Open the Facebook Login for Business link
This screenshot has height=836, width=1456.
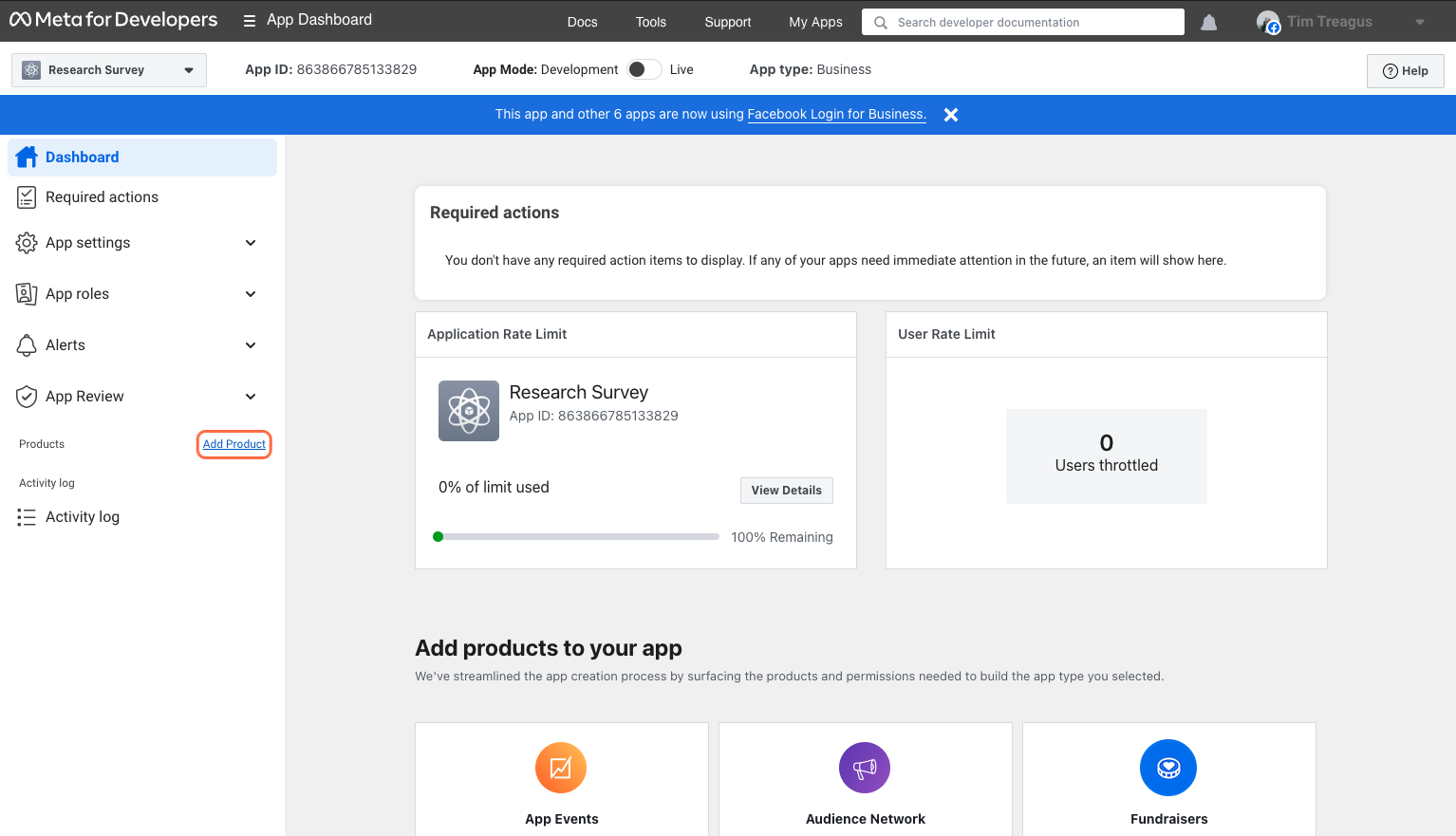click(836, 114)
